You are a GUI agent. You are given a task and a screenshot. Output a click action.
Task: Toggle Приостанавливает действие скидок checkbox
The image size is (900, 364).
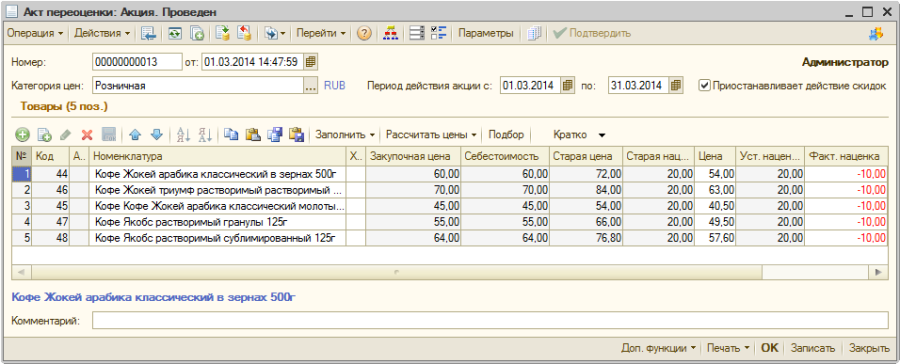point(704,86)
